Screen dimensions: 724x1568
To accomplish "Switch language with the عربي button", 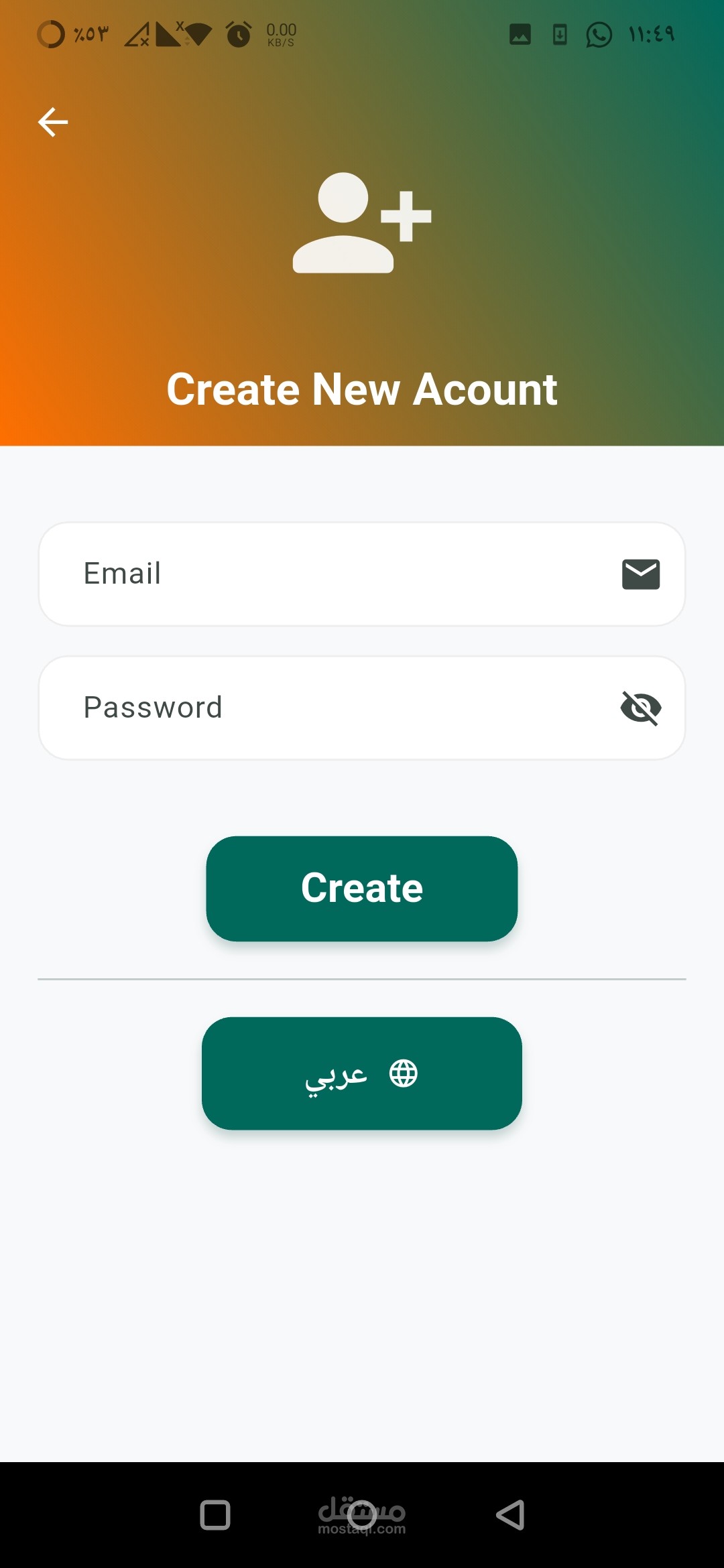I will [x=362, y=1073].
